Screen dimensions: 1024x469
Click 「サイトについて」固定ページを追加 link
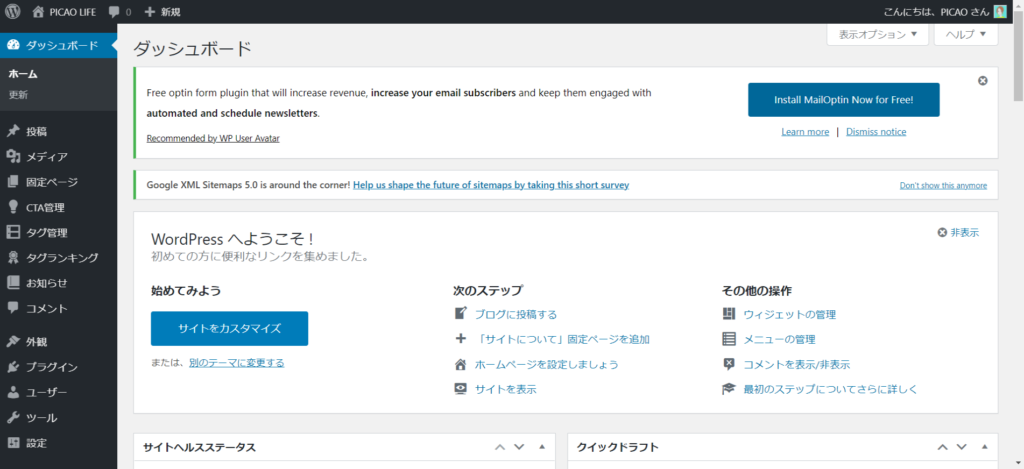562,340
